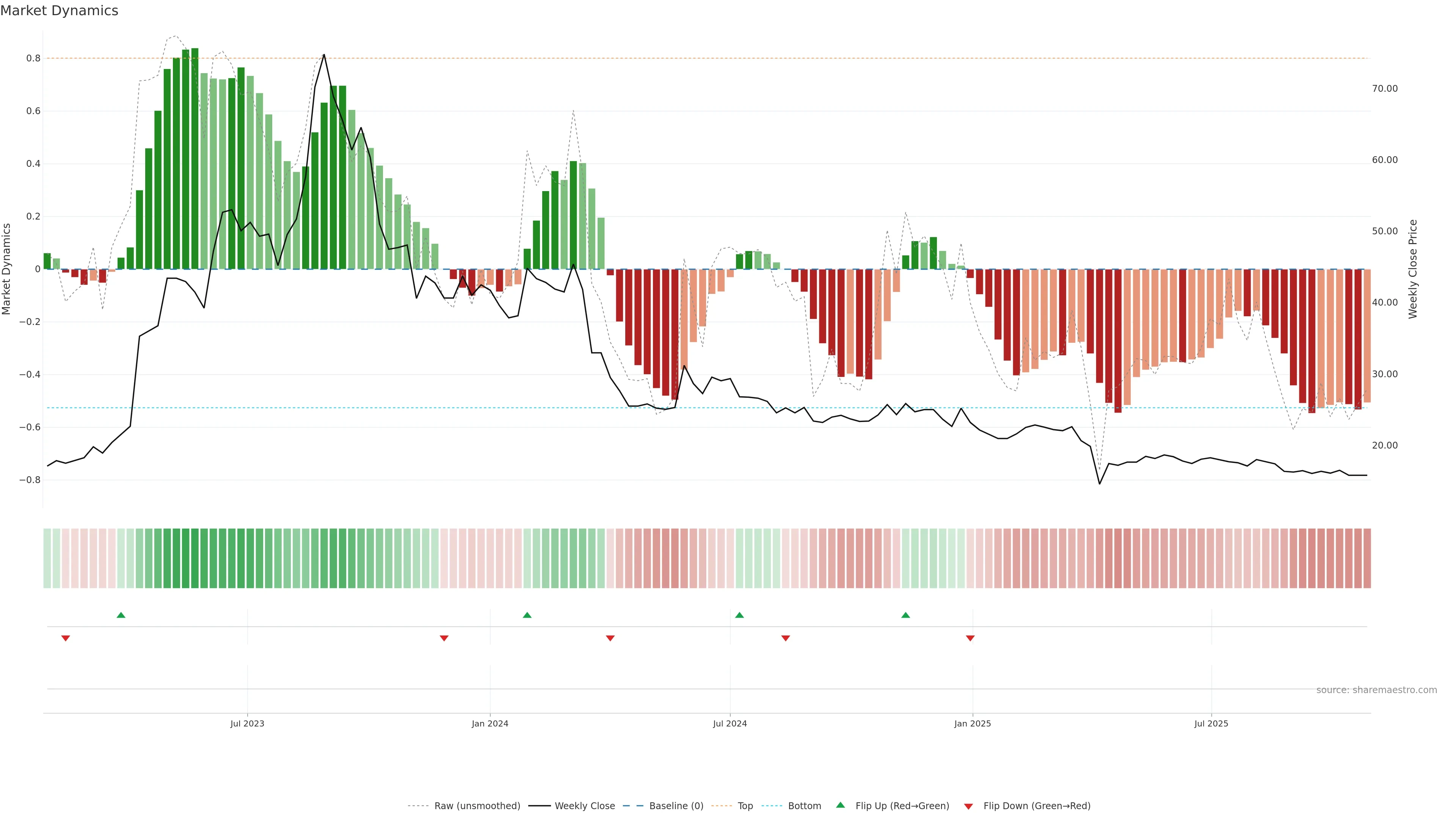Toggle the Baseline (0) legend entry

click(676, 806)
